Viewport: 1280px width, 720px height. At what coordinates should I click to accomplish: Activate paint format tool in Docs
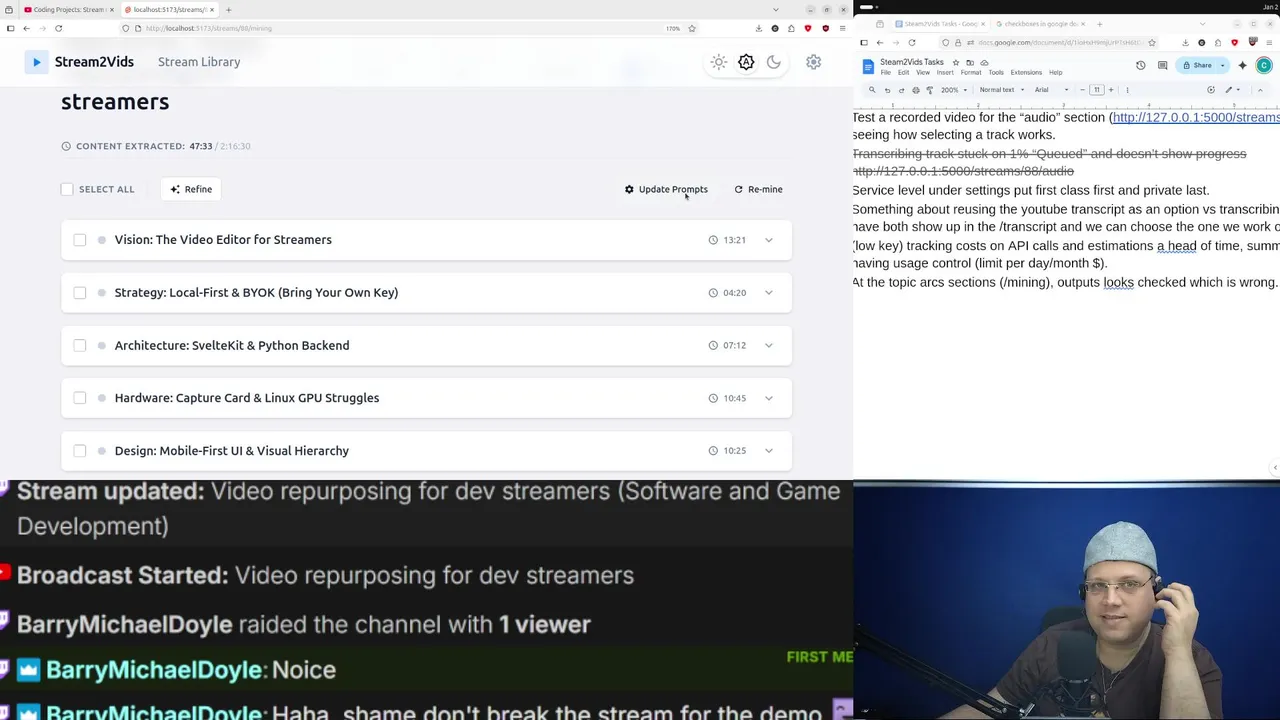930,90
